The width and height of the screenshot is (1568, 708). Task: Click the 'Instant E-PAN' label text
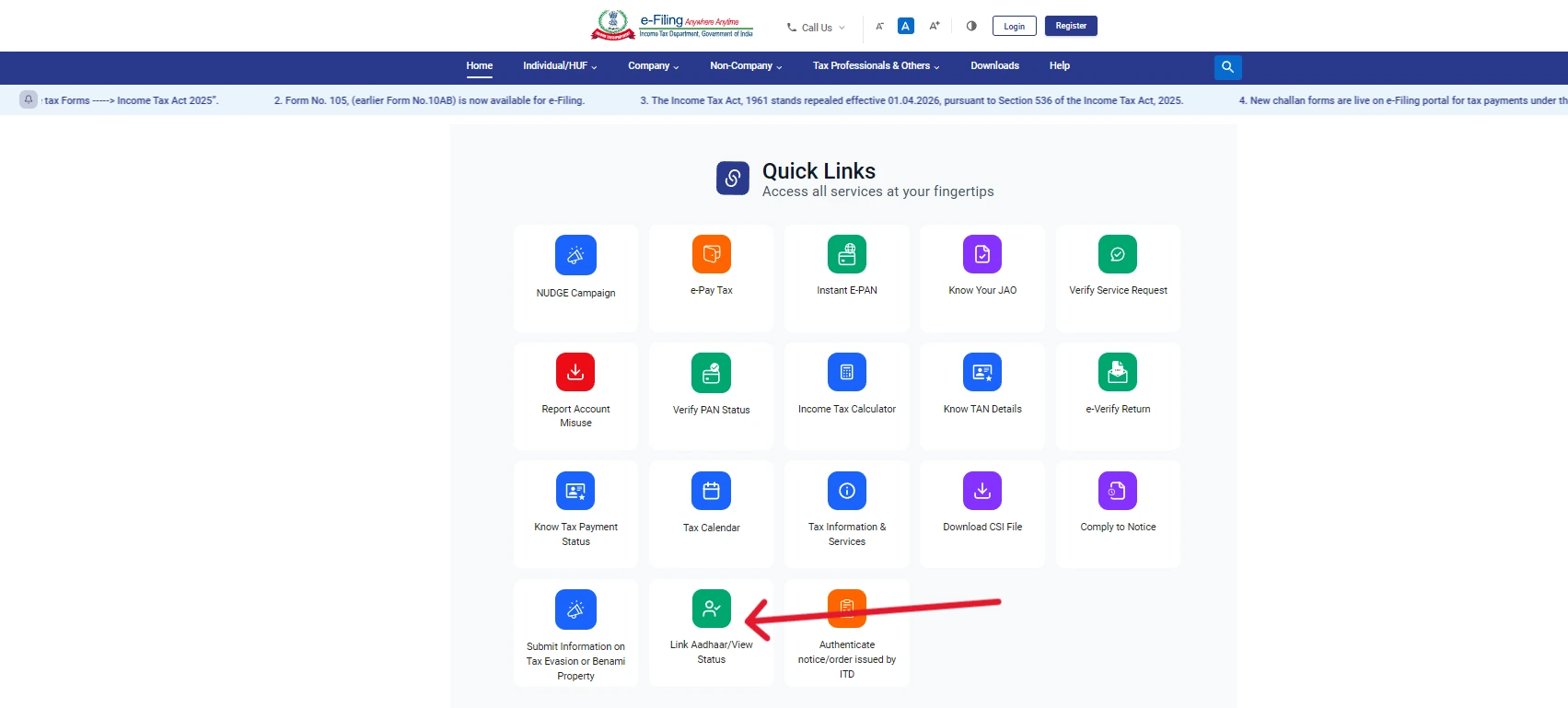tap(847, 290)
